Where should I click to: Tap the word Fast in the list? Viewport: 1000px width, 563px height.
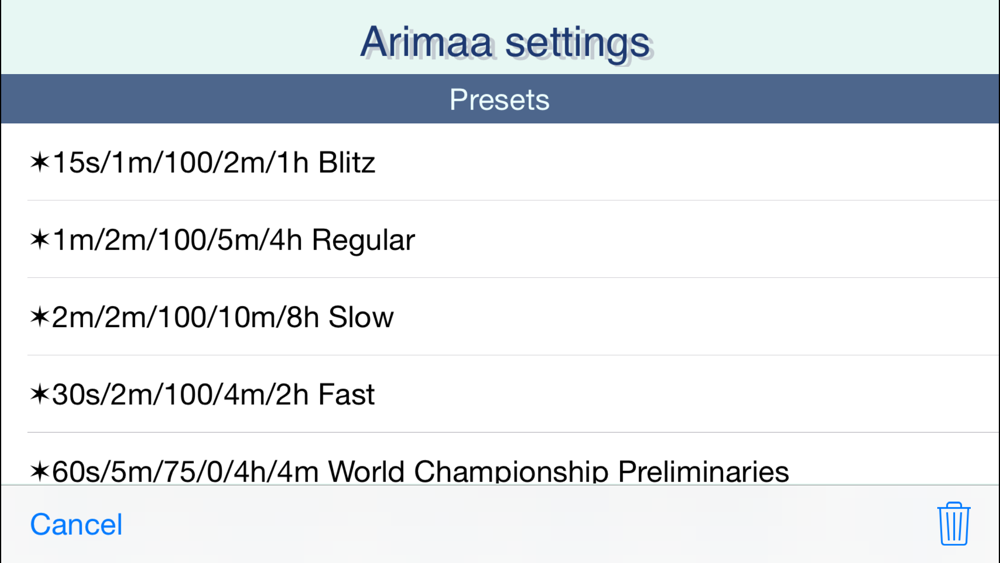[x=346, y=395]
